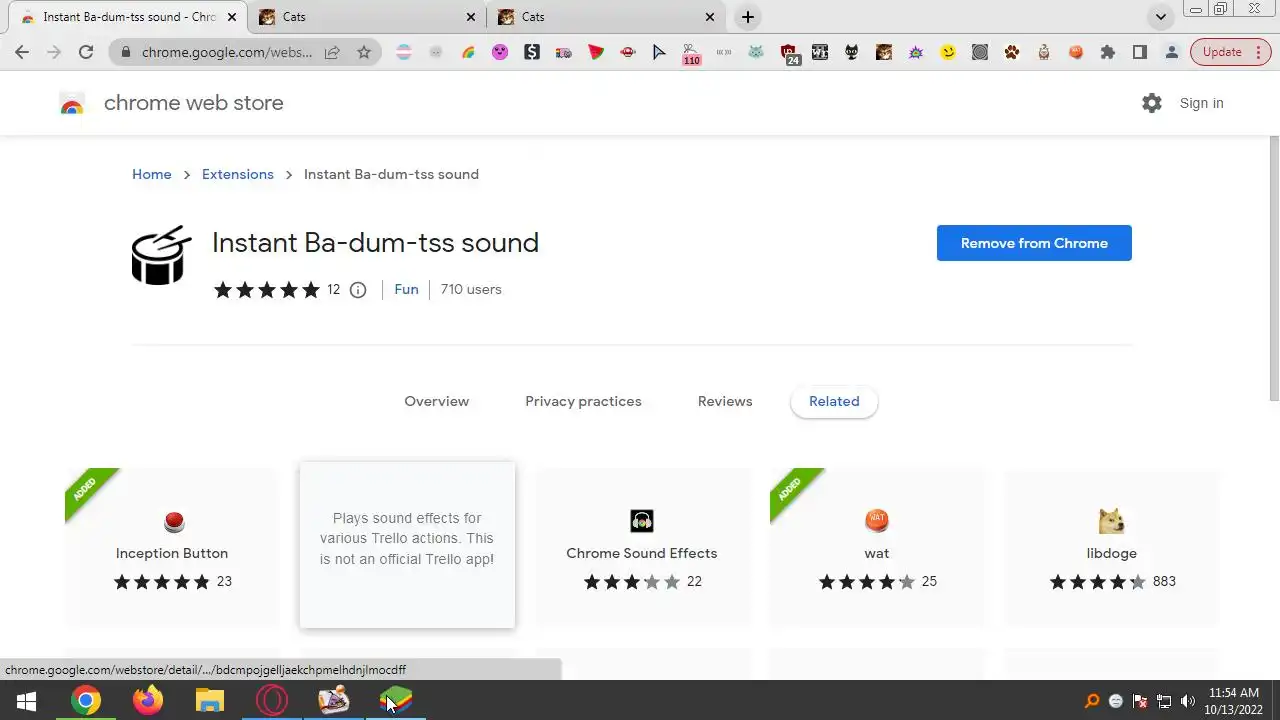Viewport: 1280px width, 720px height.
Task: Click the rainbow extension icon in toolbar
Action: (468, 52)
